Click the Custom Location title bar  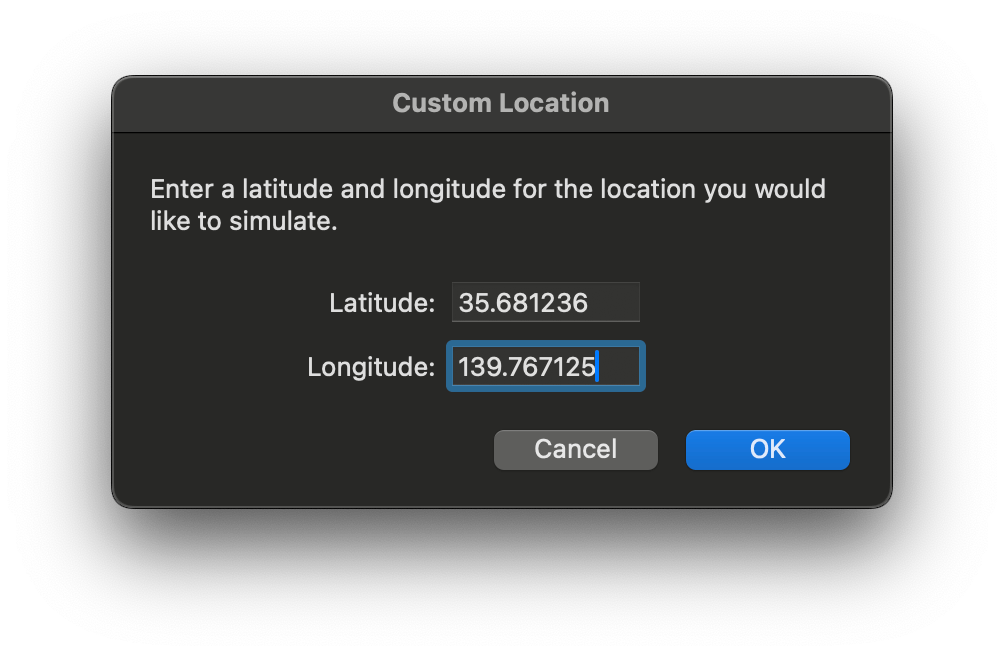(501, 104)
